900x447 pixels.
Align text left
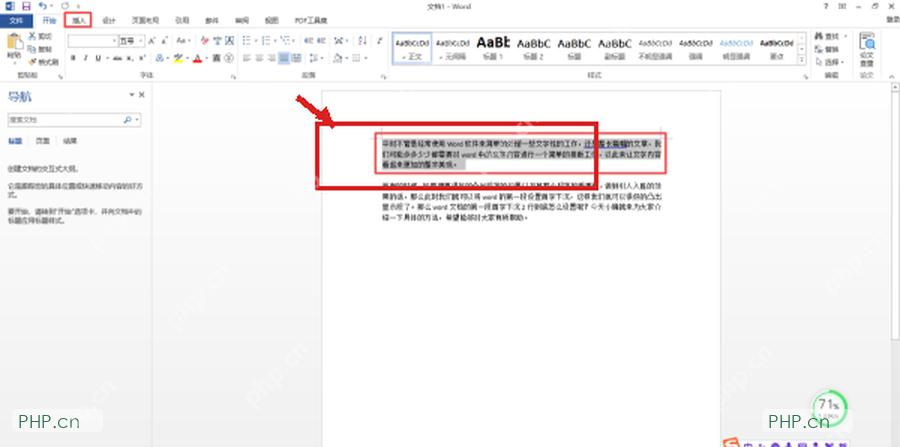246,58
